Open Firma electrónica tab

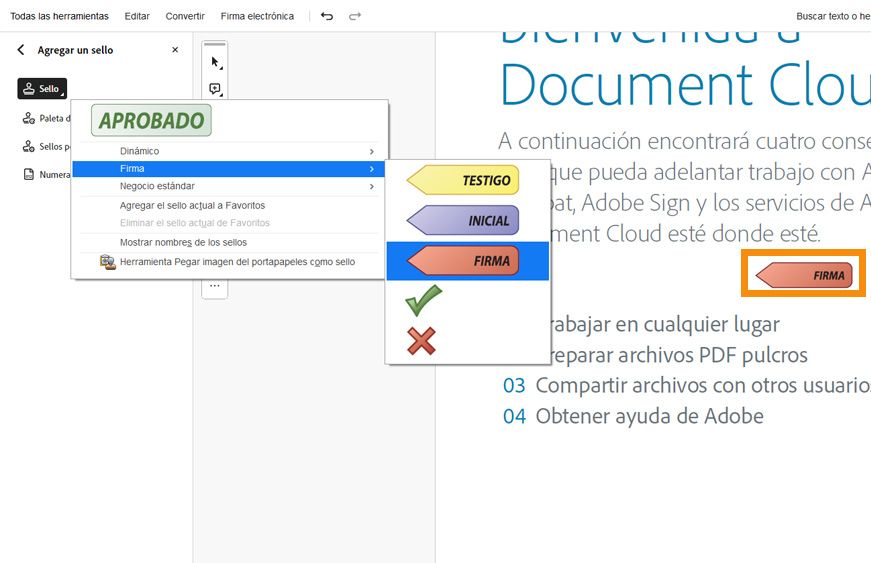point(257,16)
